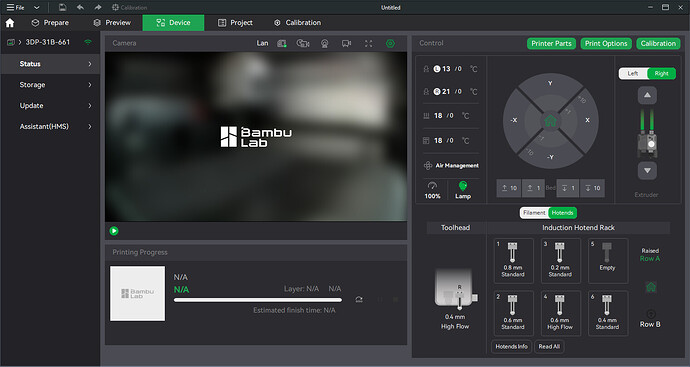Select hotend slot 2, 0.6 mm Standard
The width and height of the screenshot is (690, 367).
(513, 313)
